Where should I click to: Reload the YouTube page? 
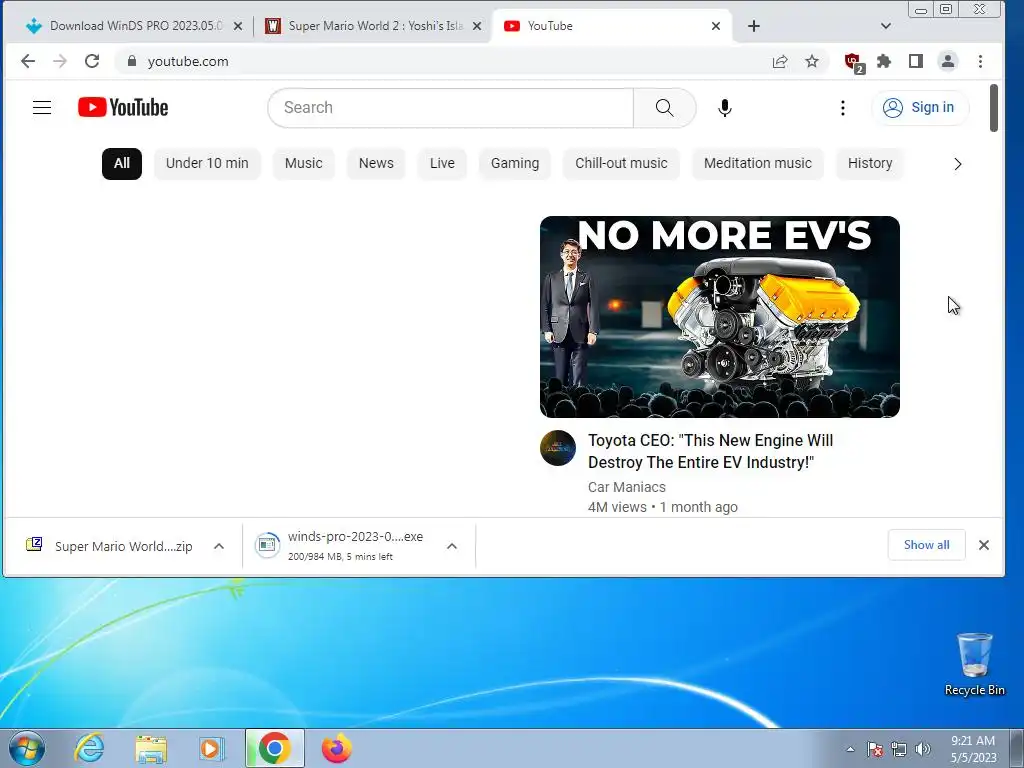92,61
